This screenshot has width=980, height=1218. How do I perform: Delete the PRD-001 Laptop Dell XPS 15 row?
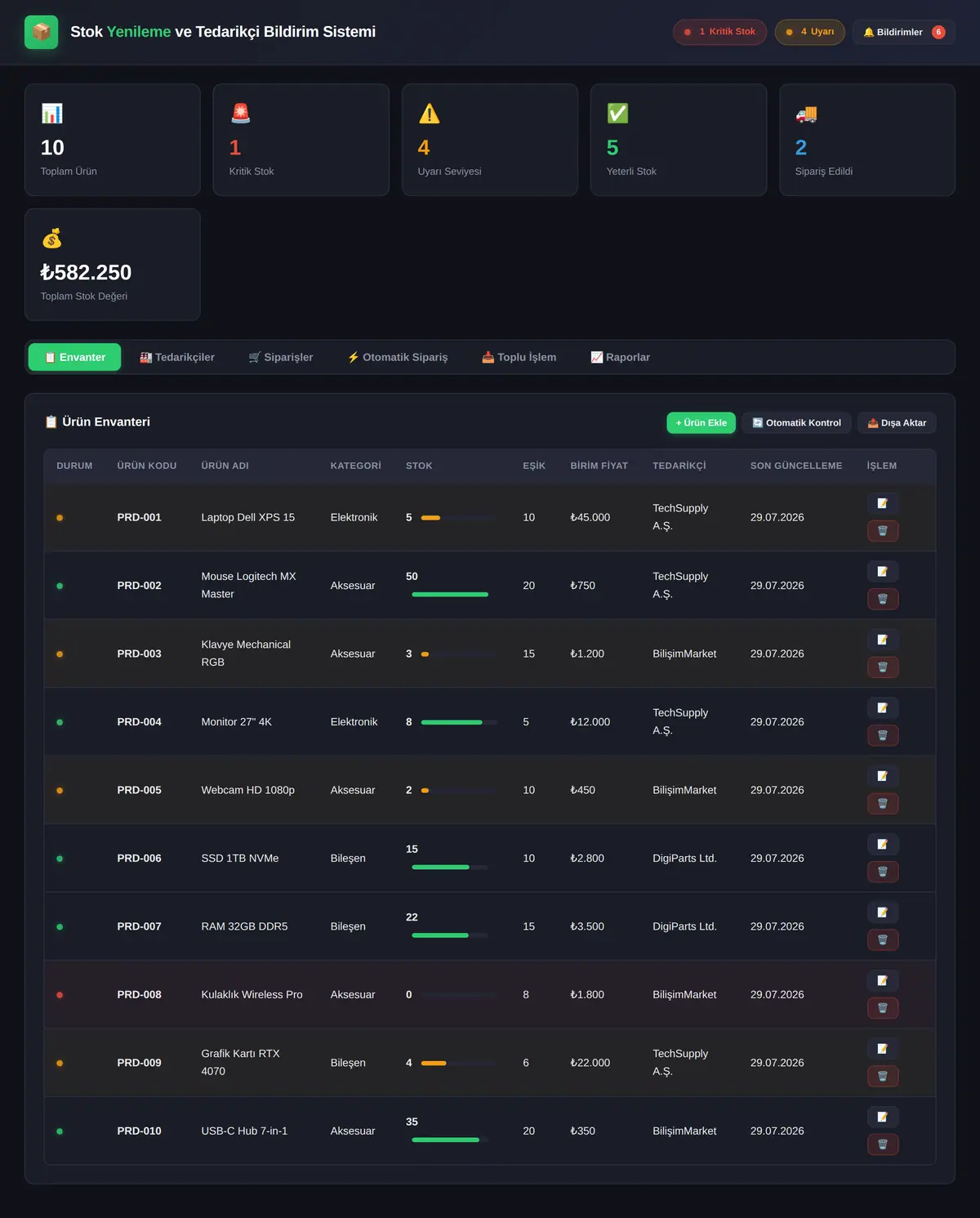883,531
